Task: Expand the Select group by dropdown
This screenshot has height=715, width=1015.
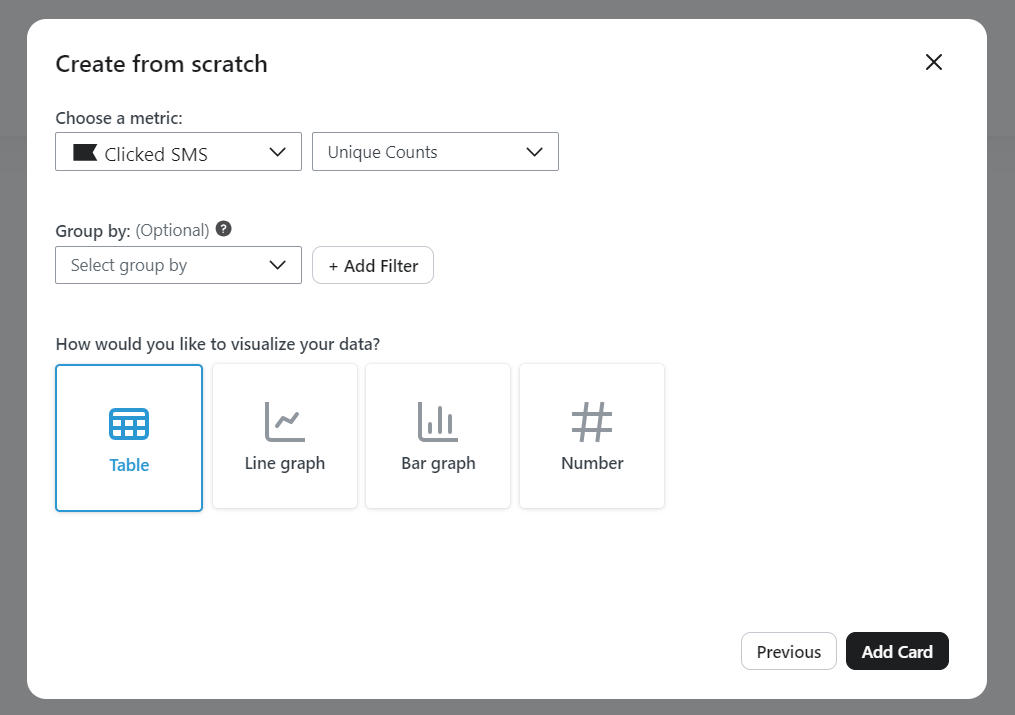Action: point(178,265)
